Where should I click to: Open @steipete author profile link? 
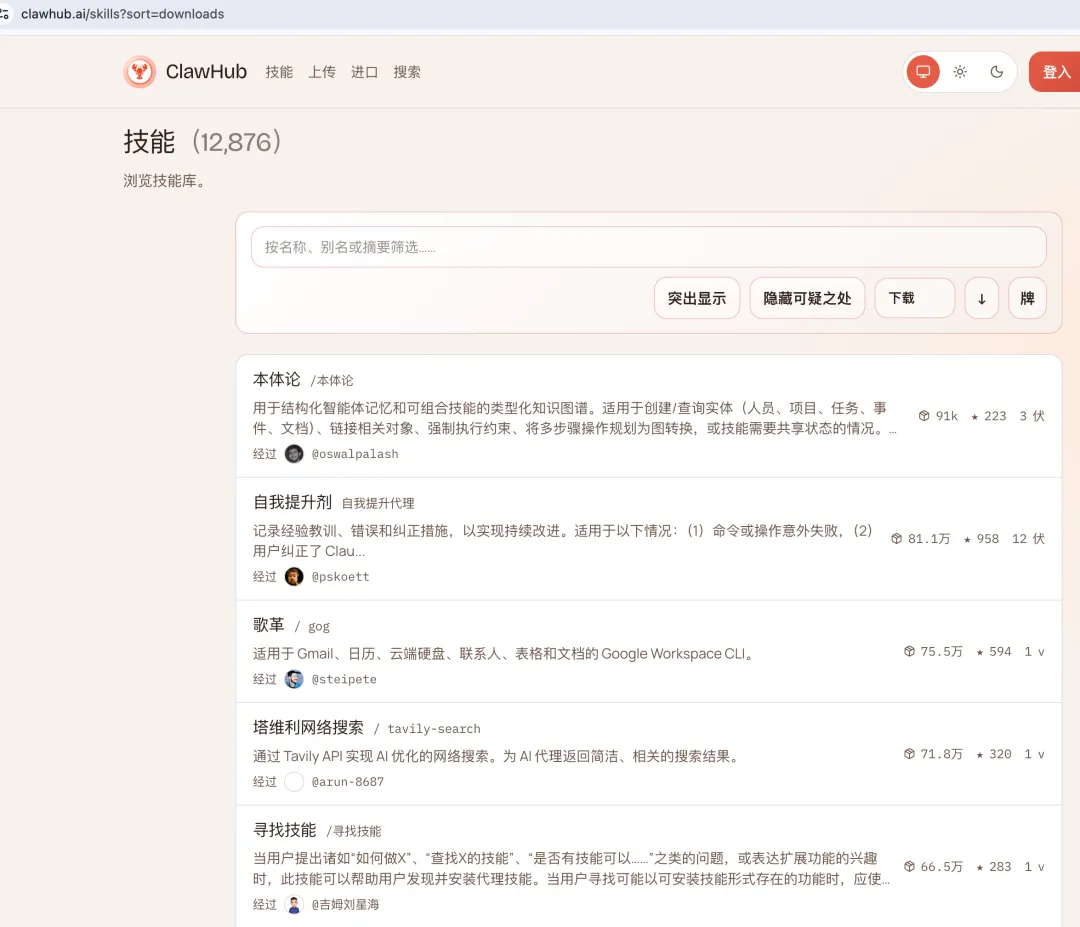(x=344, y=679)
